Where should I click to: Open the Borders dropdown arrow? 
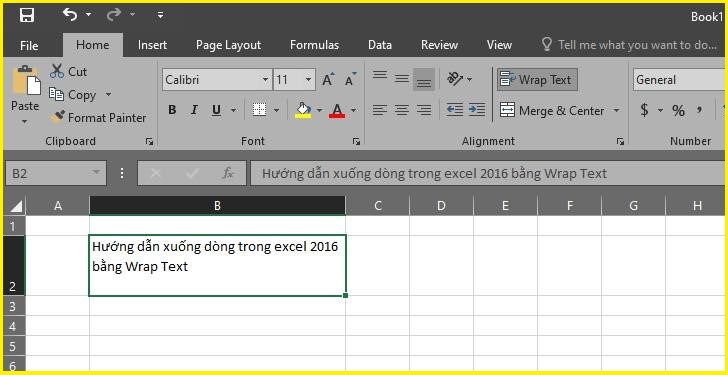click(276, 110)
